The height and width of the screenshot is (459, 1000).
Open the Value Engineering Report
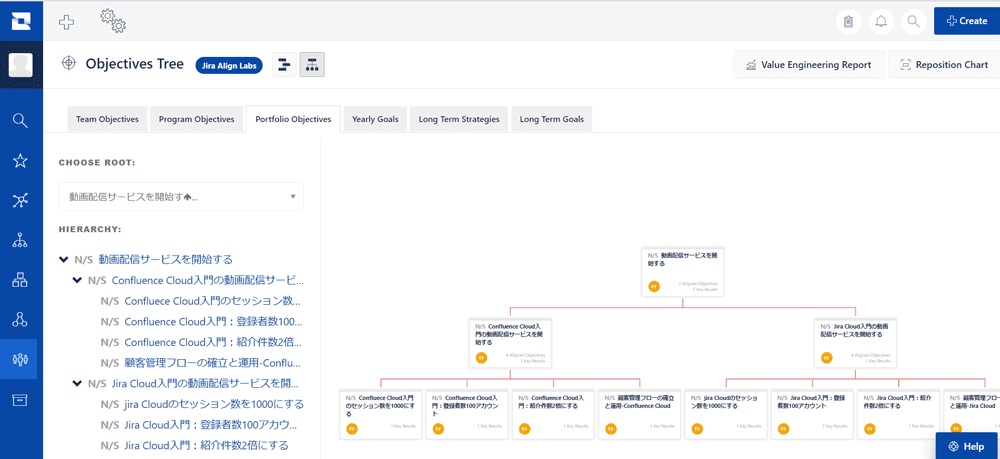coord(809,64)
